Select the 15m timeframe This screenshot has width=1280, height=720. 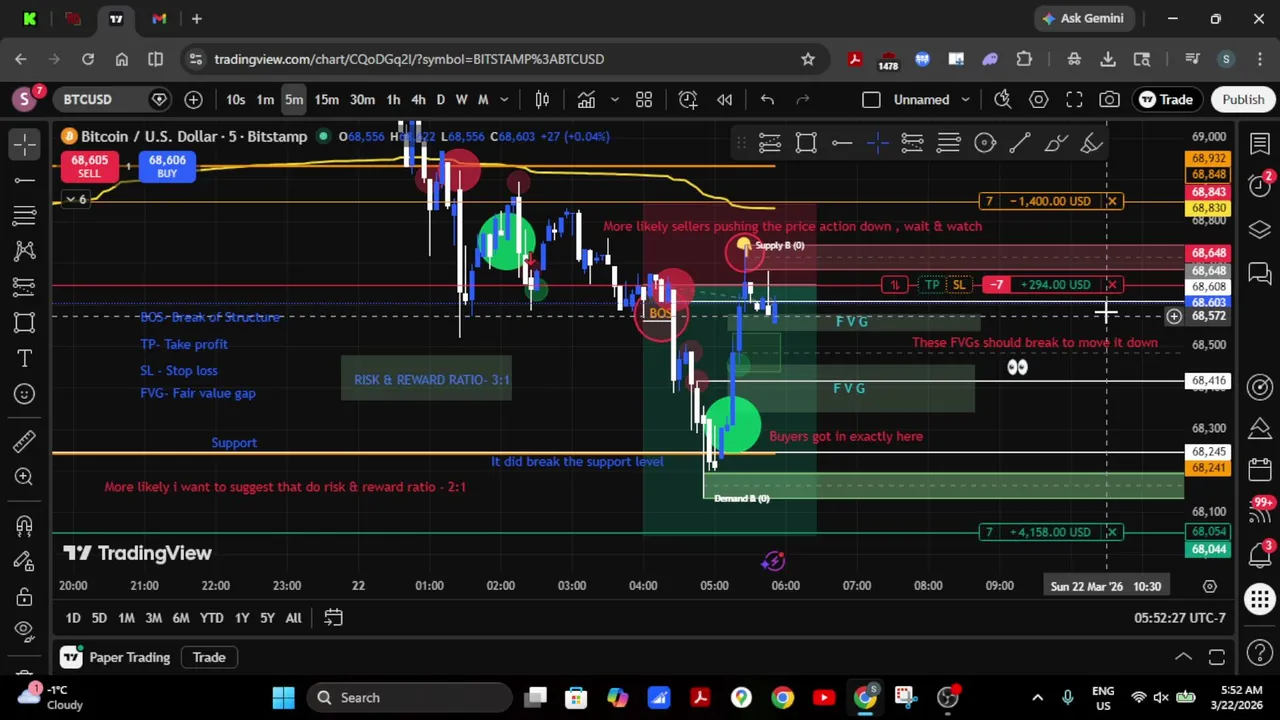[327, 99]
